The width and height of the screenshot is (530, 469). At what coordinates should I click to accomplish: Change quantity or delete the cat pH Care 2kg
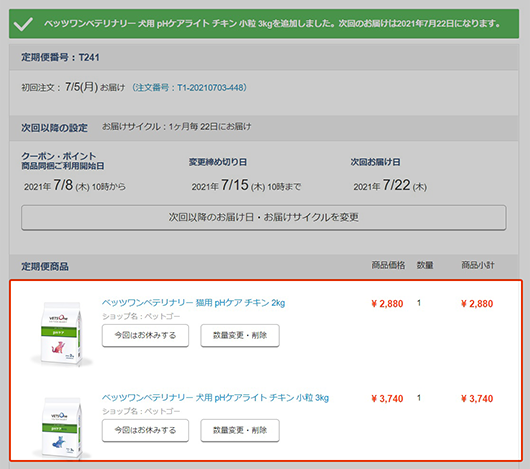tap(240, 335)
